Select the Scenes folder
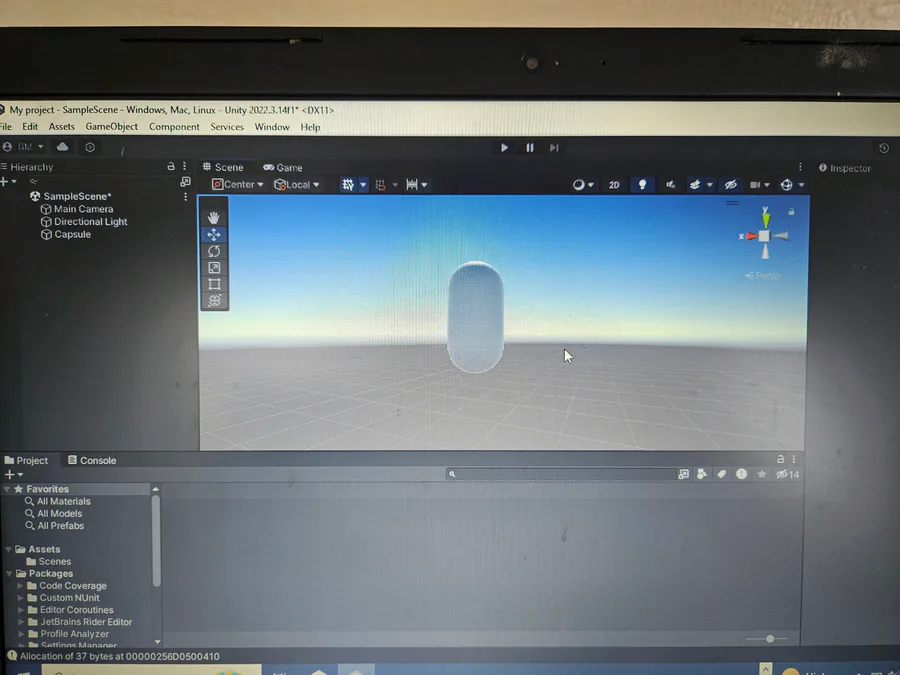The width and height of the screenshot is (900, 675). coord(49,561)
